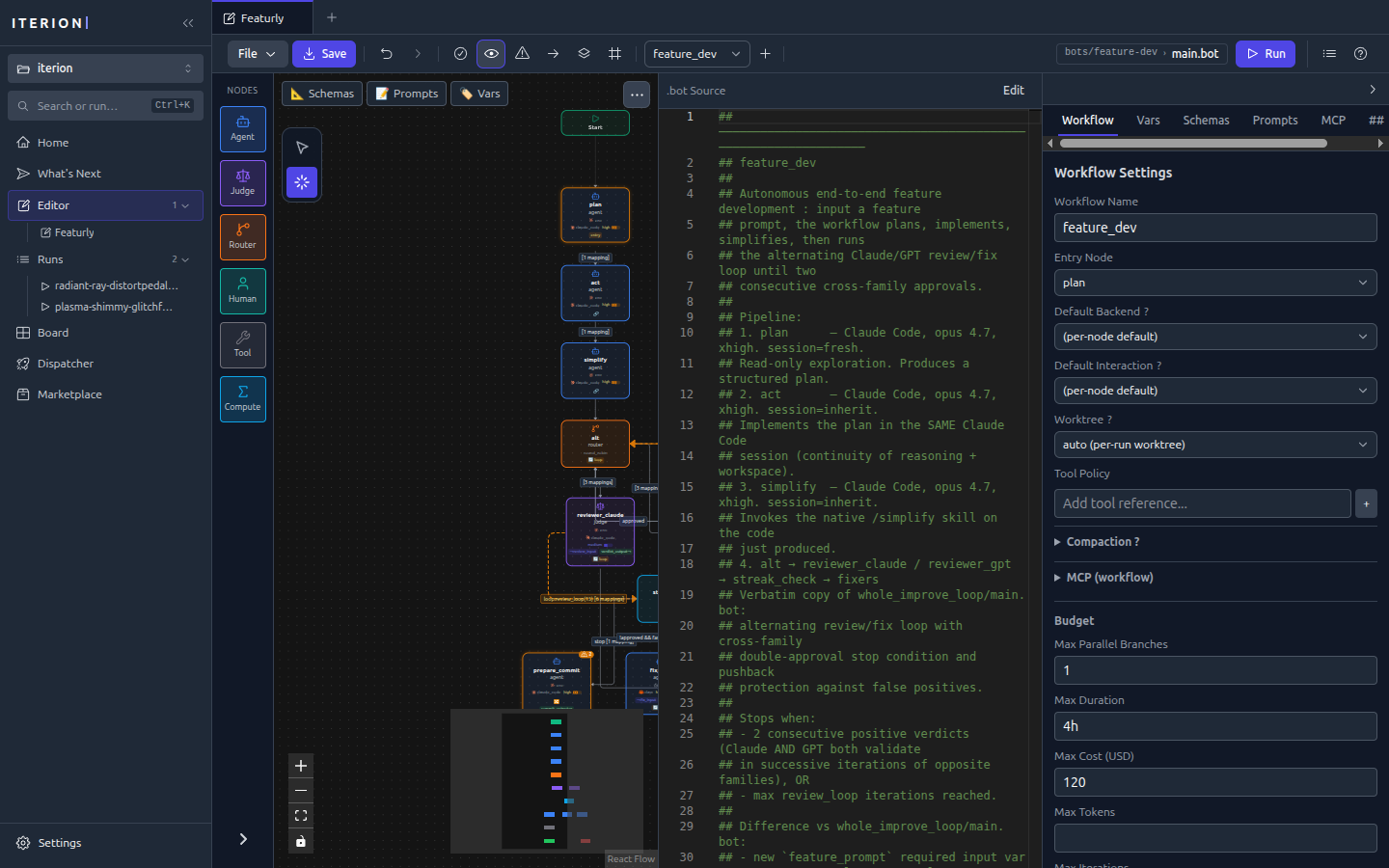This screenshot has height=868, width=1389.
Task: Open the File menu dropdown
Action: click(x=257, y=54)
